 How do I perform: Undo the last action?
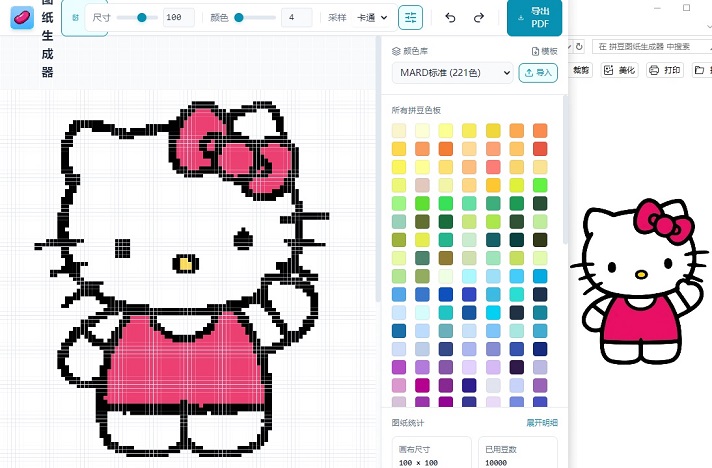pyautogui.click(x=450, y=17)
